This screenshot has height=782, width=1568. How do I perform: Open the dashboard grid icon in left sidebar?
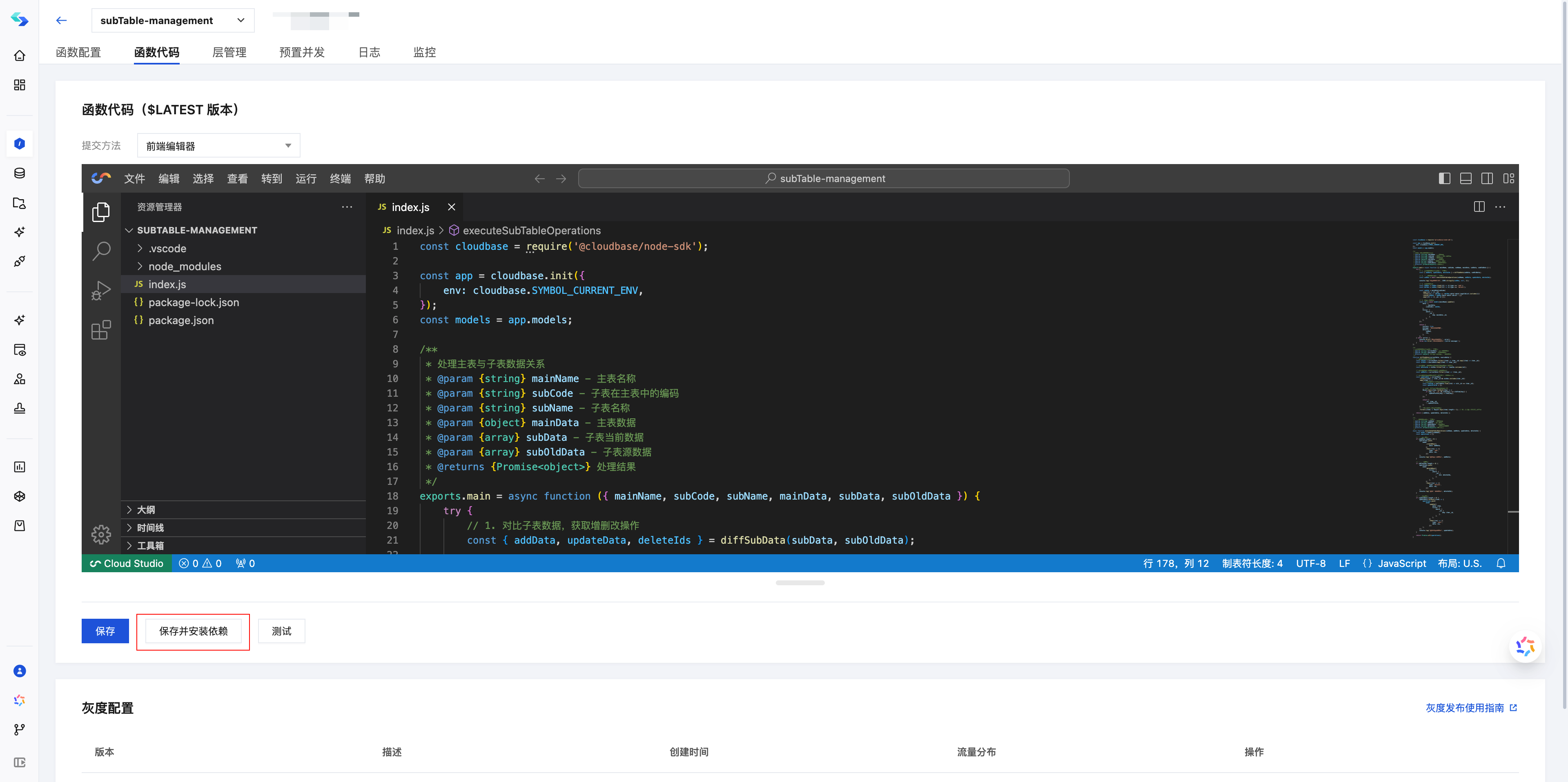pos(20,84)
